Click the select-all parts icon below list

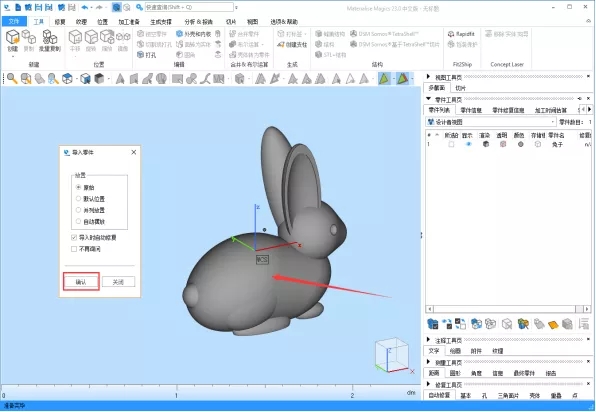tap(432, 324)
